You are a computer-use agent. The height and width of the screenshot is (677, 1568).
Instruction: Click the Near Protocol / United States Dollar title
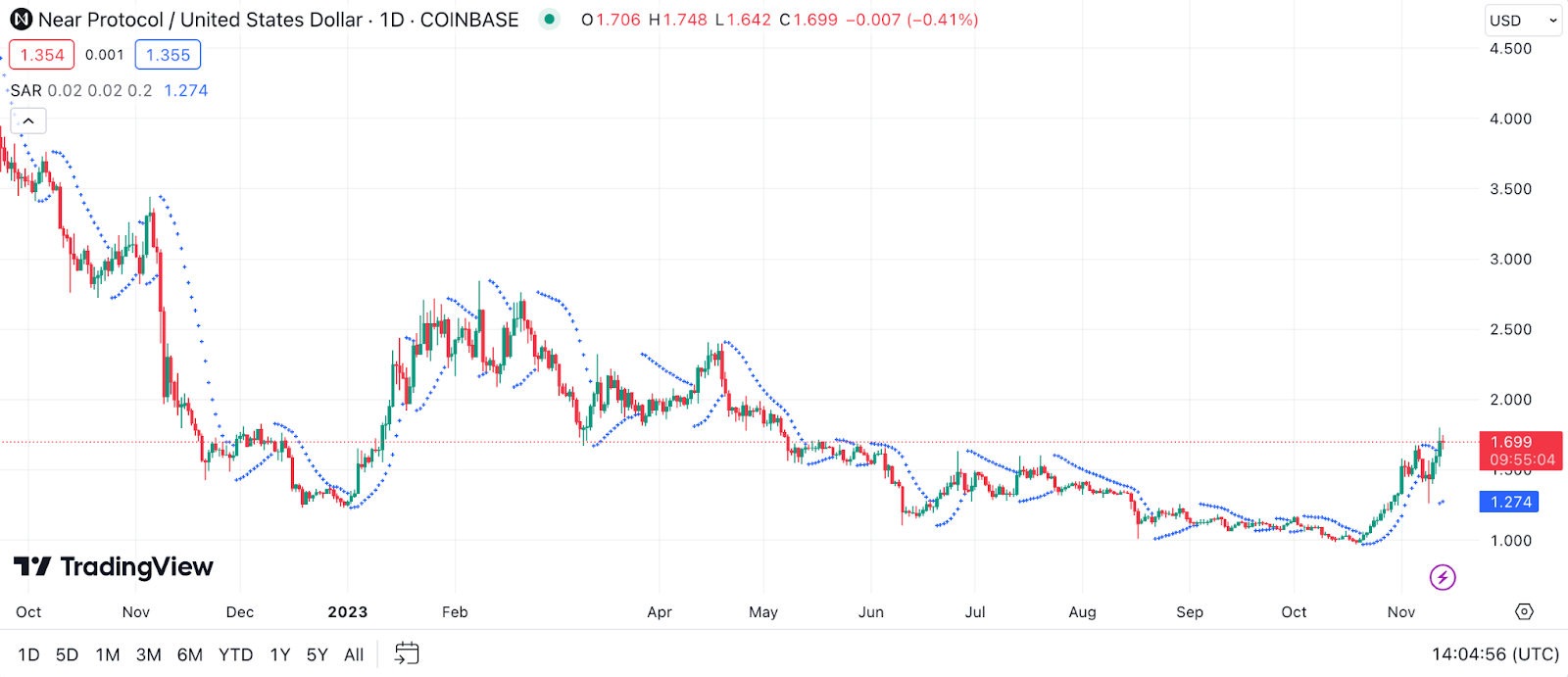(x=200, y=20)
